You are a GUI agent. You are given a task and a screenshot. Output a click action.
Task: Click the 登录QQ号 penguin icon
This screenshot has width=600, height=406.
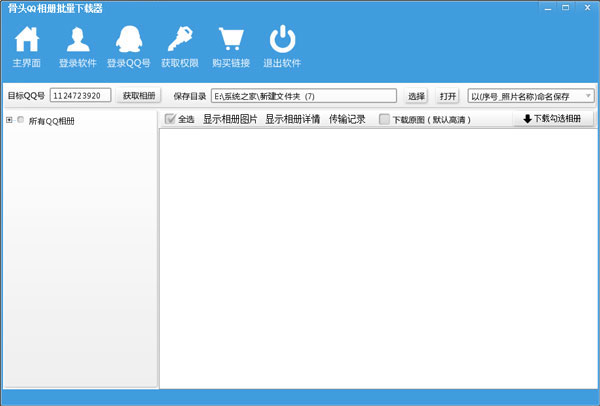click(x=129, y=39)
